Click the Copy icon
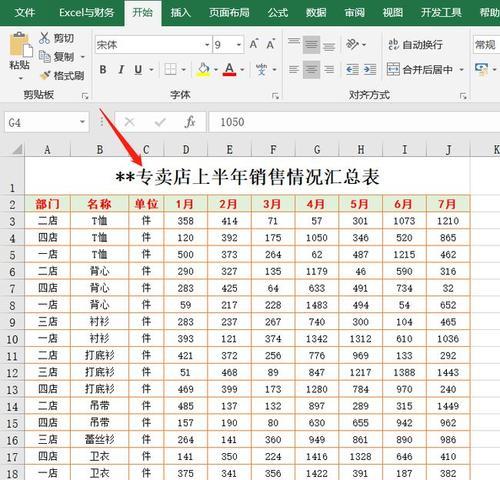Screen dimensions: 500x480 [x=45, y=56]
